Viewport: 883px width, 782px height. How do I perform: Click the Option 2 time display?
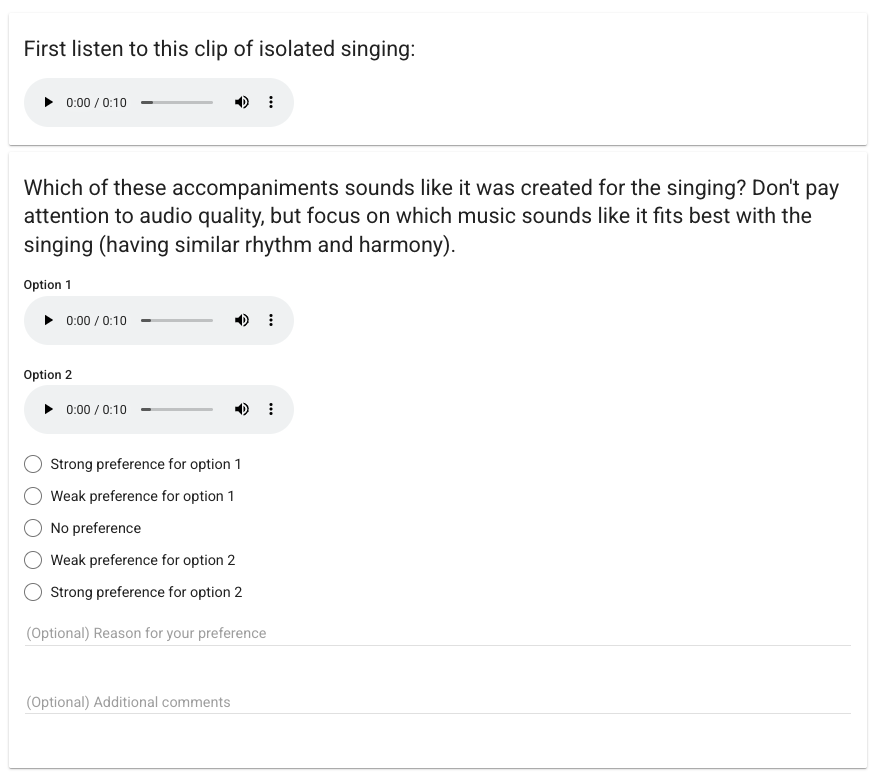click(96, 410)
